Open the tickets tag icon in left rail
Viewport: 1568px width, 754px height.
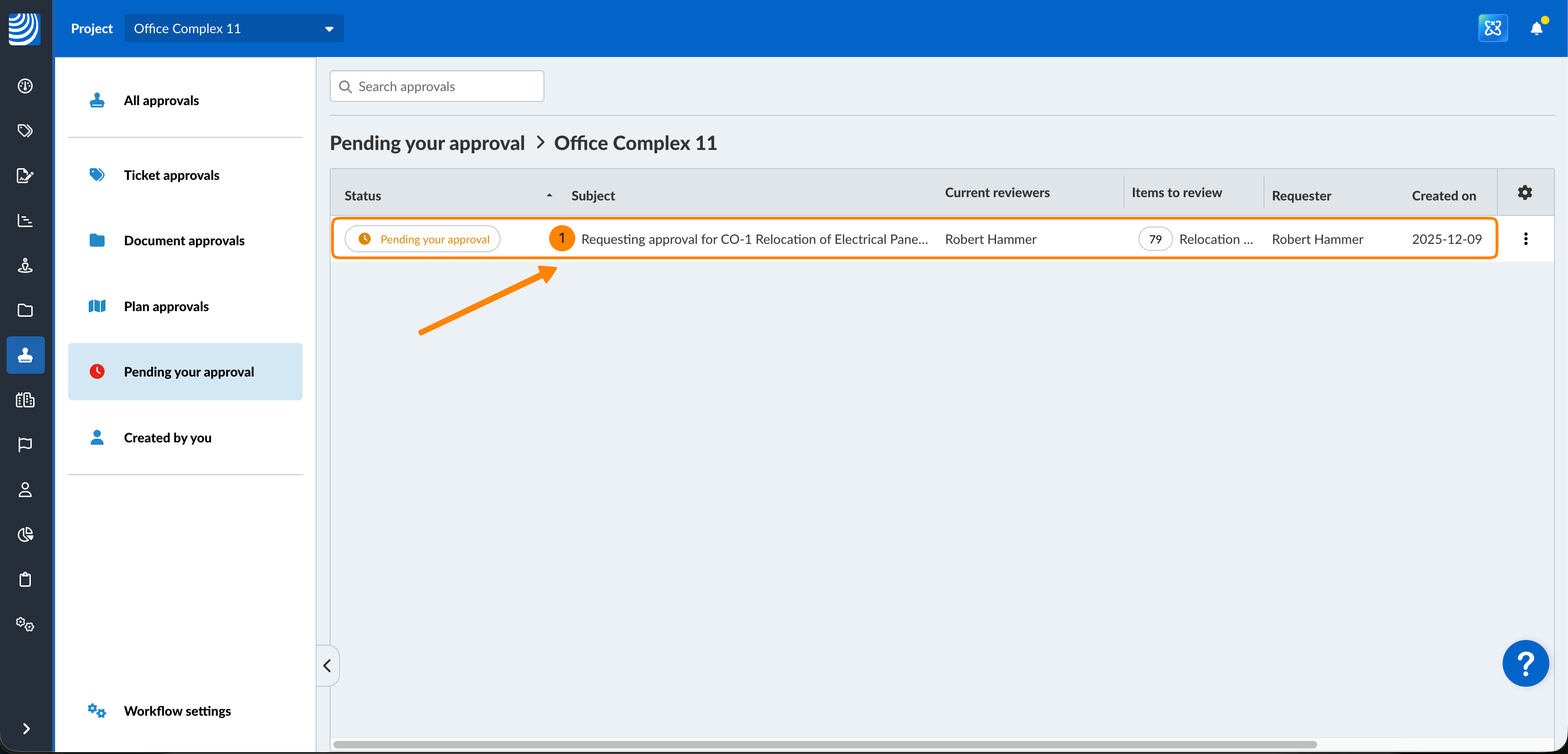coord(25,130)
